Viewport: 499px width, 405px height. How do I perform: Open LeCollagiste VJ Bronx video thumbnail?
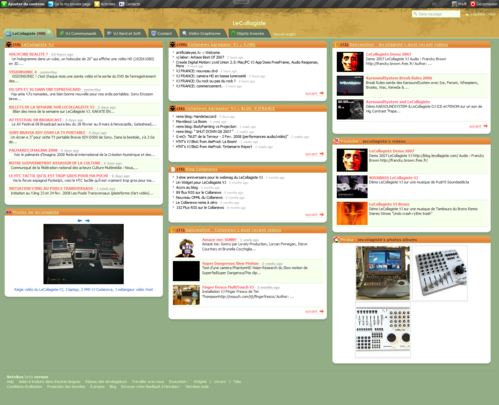click(352, 213)
